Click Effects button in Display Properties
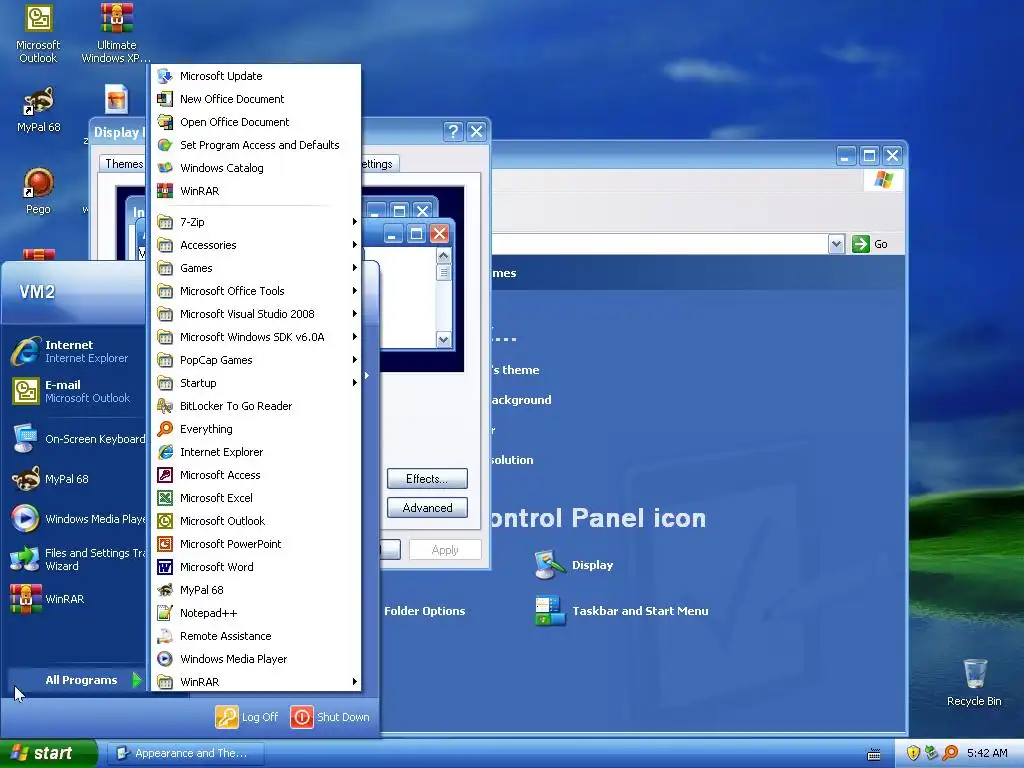Image resolution: width=1024 pixels, height=768 pixels. (427, 479)
